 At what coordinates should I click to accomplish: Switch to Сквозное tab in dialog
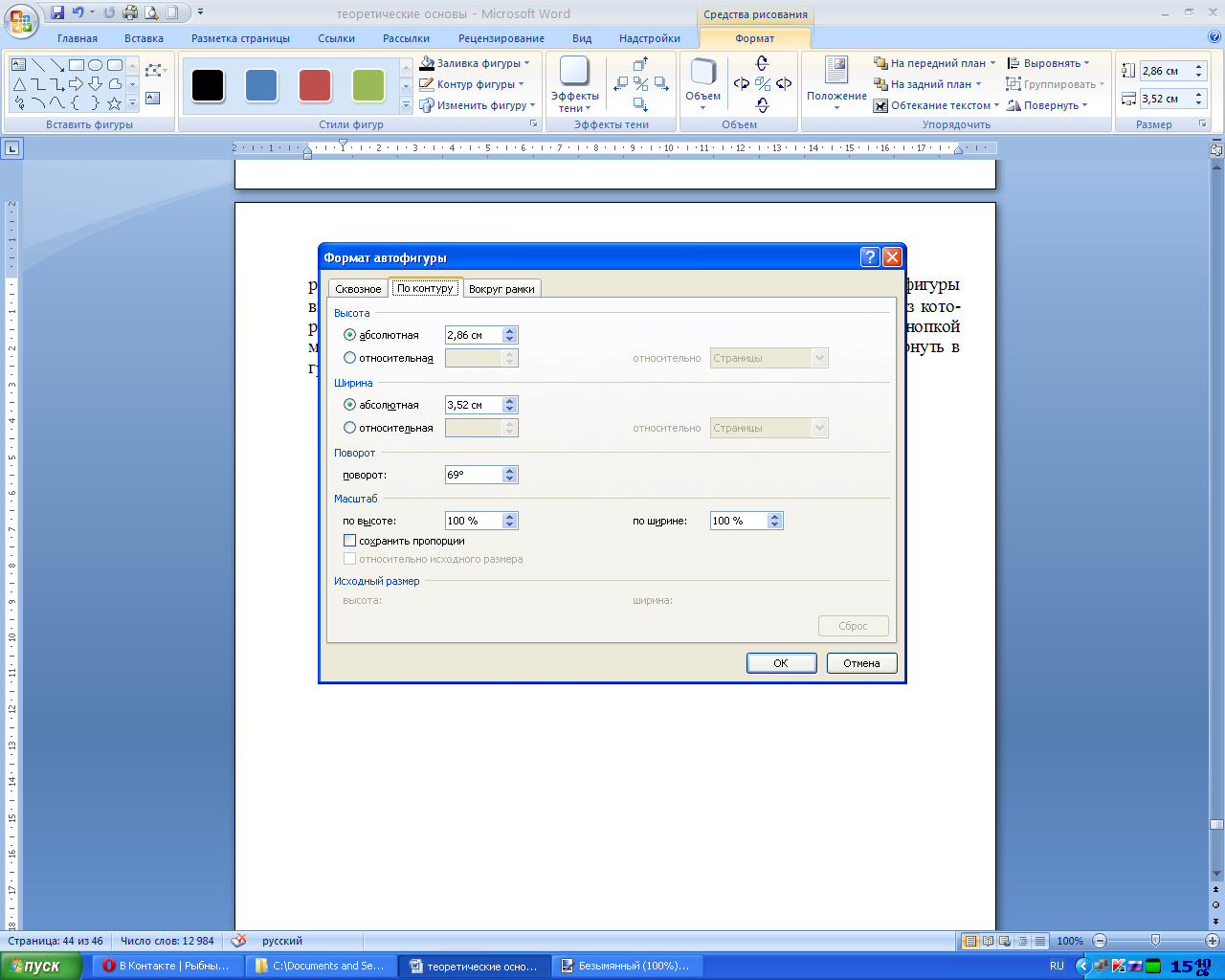[359, 288]
